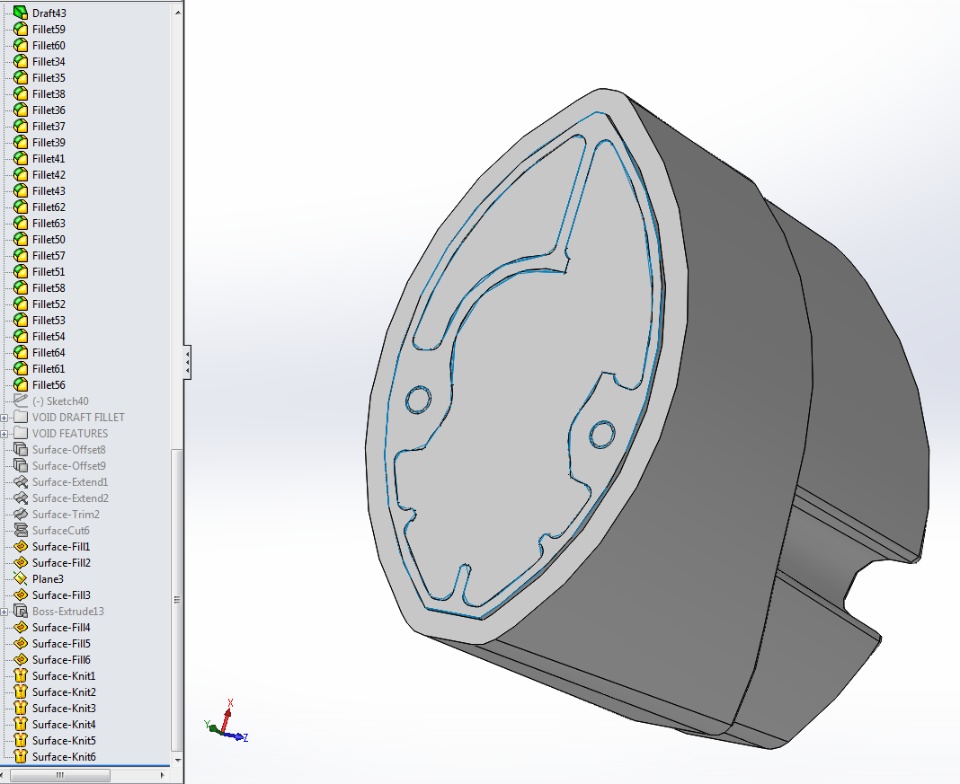The height and width of the screenshot is (784, 960).
Task: Select Surface-Knit2 in the tree
Action: [x=64, y=692]
